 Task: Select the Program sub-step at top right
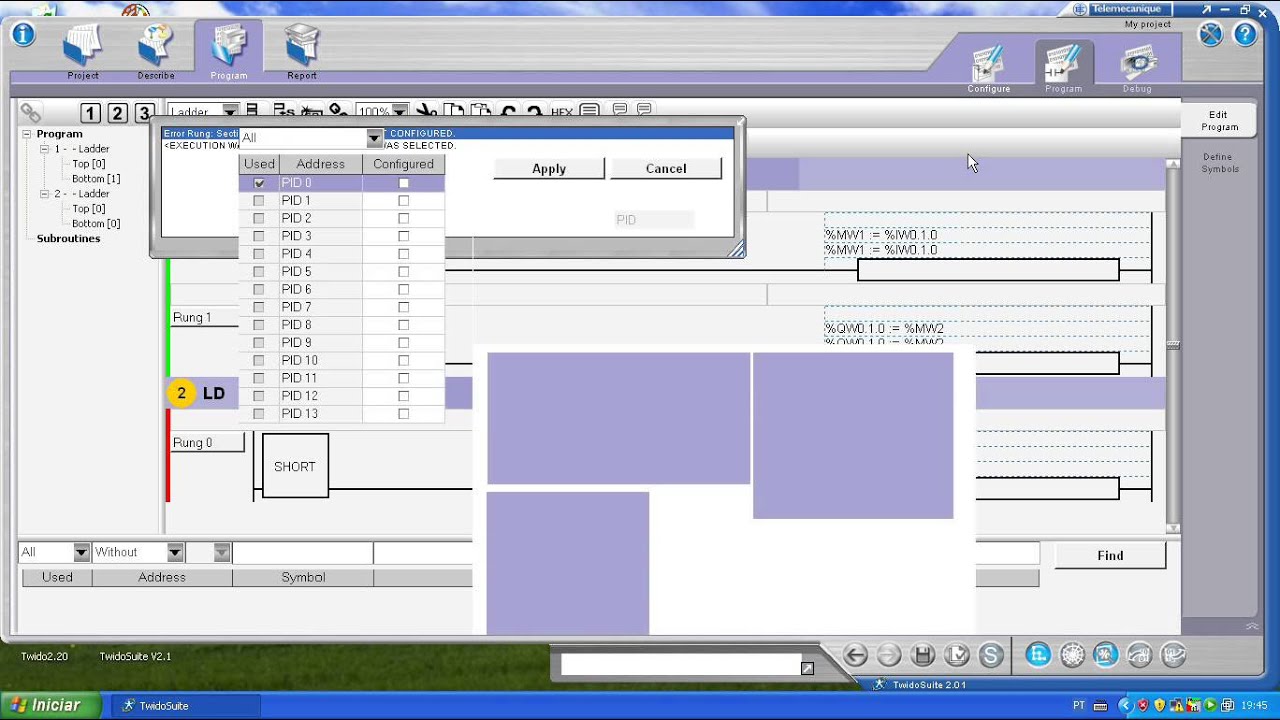[x=1063, y=66]
